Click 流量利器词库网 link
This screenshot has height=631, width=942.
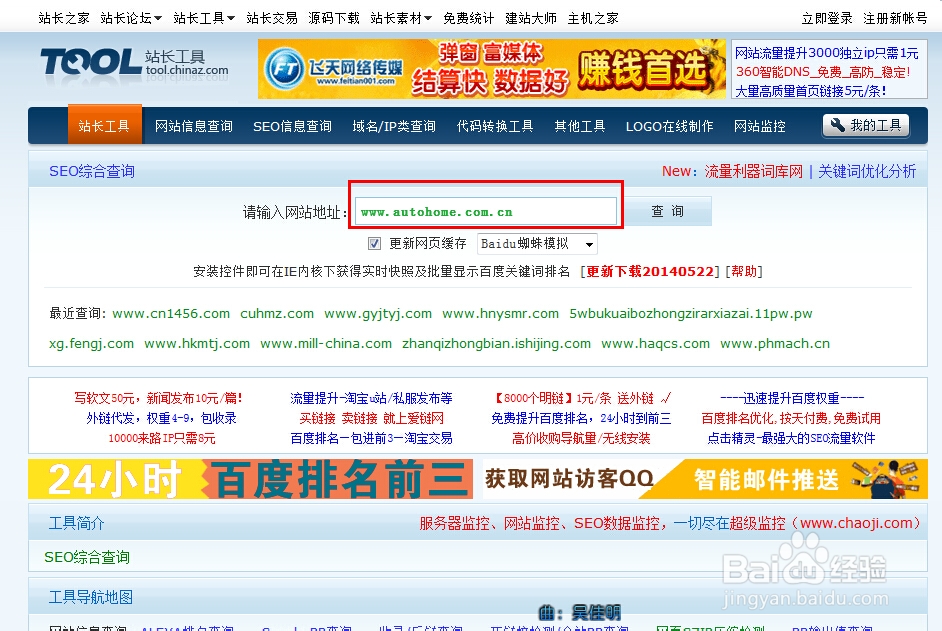(753, 171)
